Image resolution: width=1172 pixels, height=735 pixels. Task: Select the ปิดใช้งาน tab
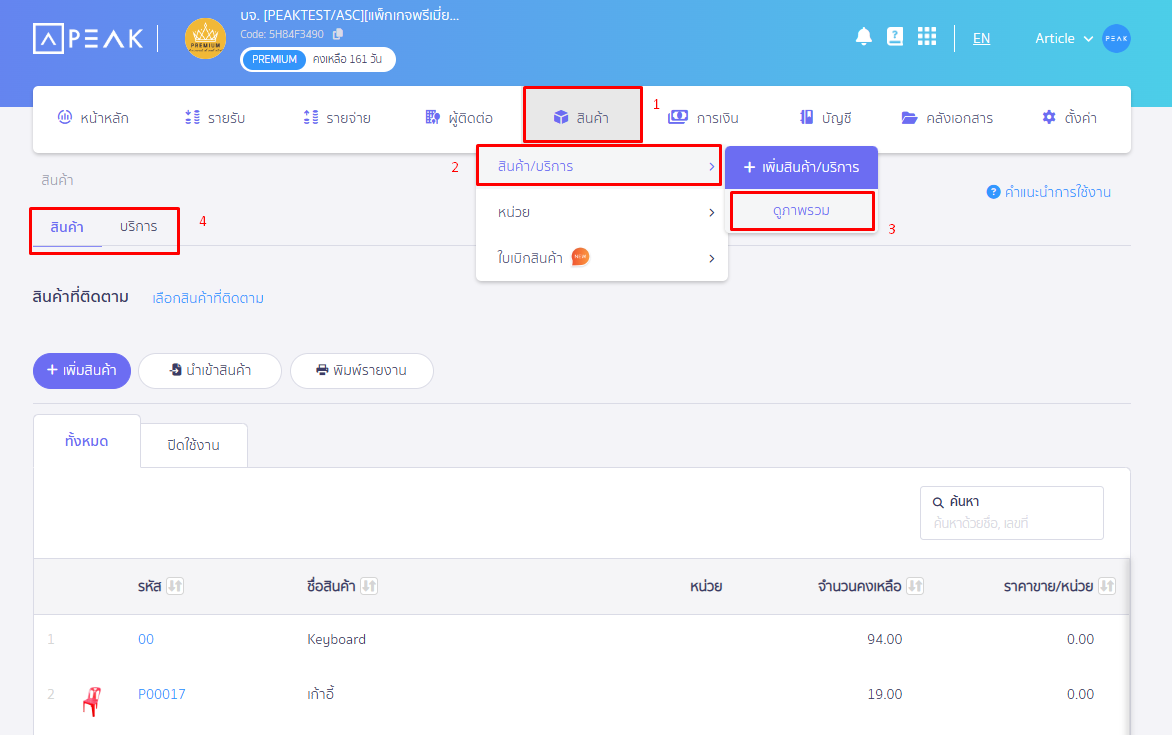[194, 445]
